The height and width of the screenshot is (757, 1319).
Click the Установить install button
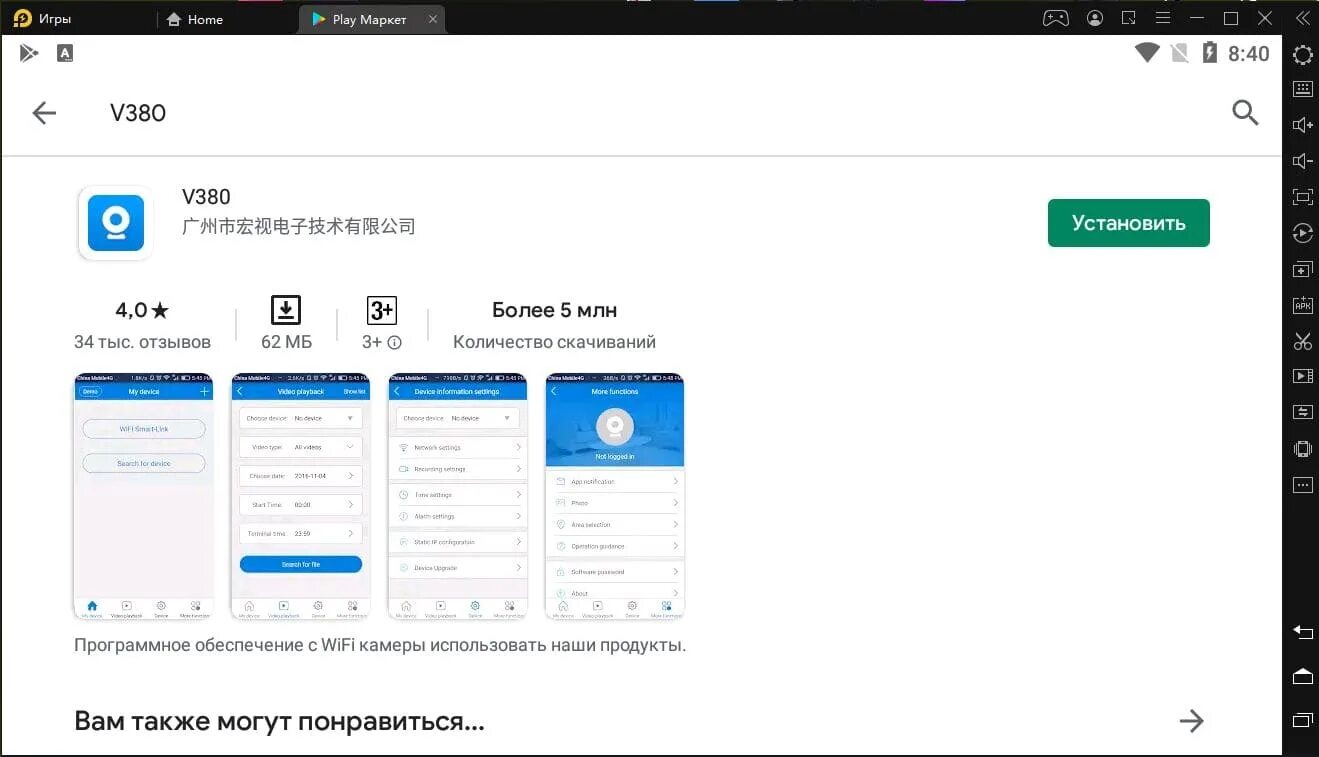[1129, 223]
